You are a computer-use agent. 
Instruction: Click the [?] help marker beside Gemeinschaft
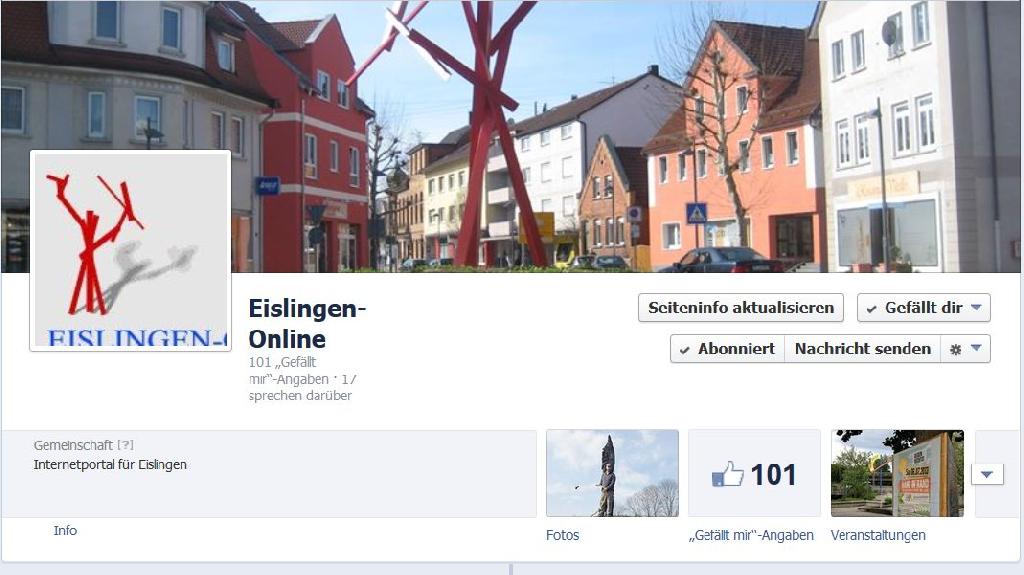[x=125, y=445]
